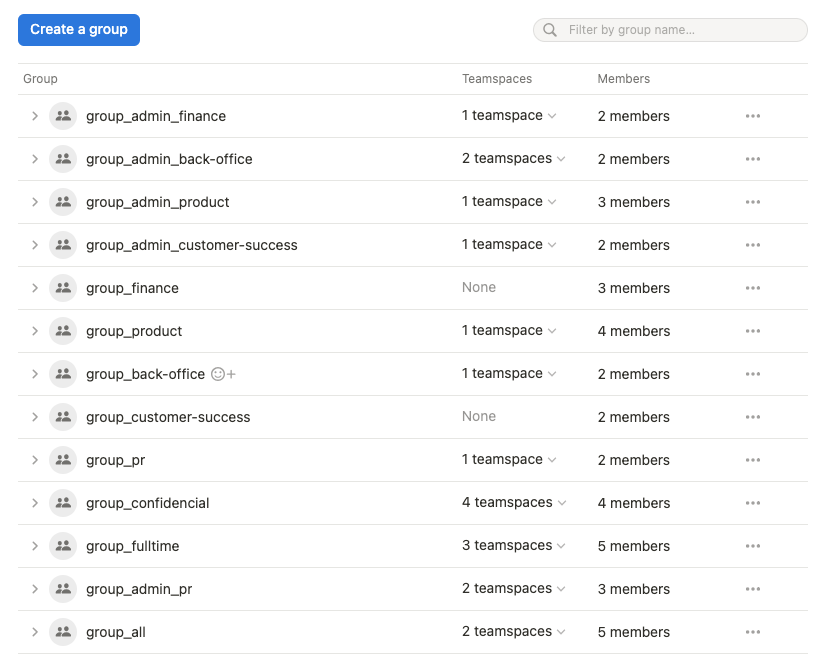Open teamspaces dropdown for group_confidencial
This screenshot has width=837, height=663.
coord(514,502)
